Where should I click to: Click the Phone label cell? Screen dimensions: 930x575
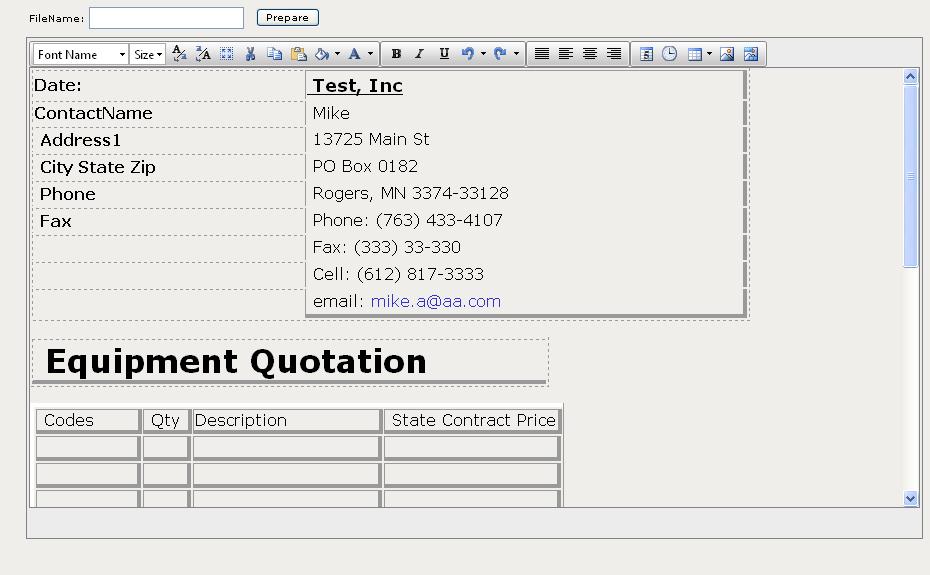click(x=169, y=195)
